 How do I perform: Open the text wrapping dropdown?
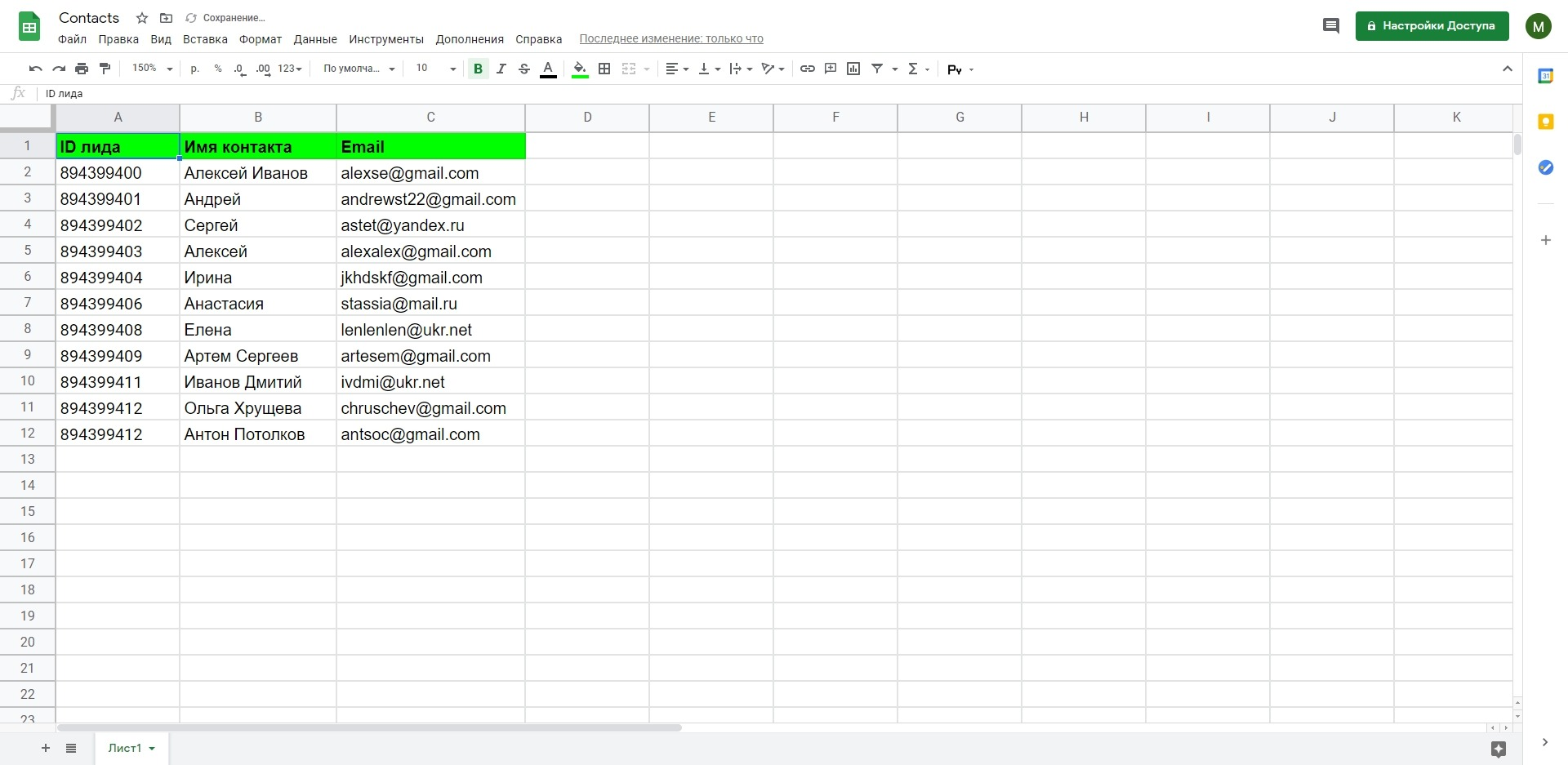pos(741,69)
